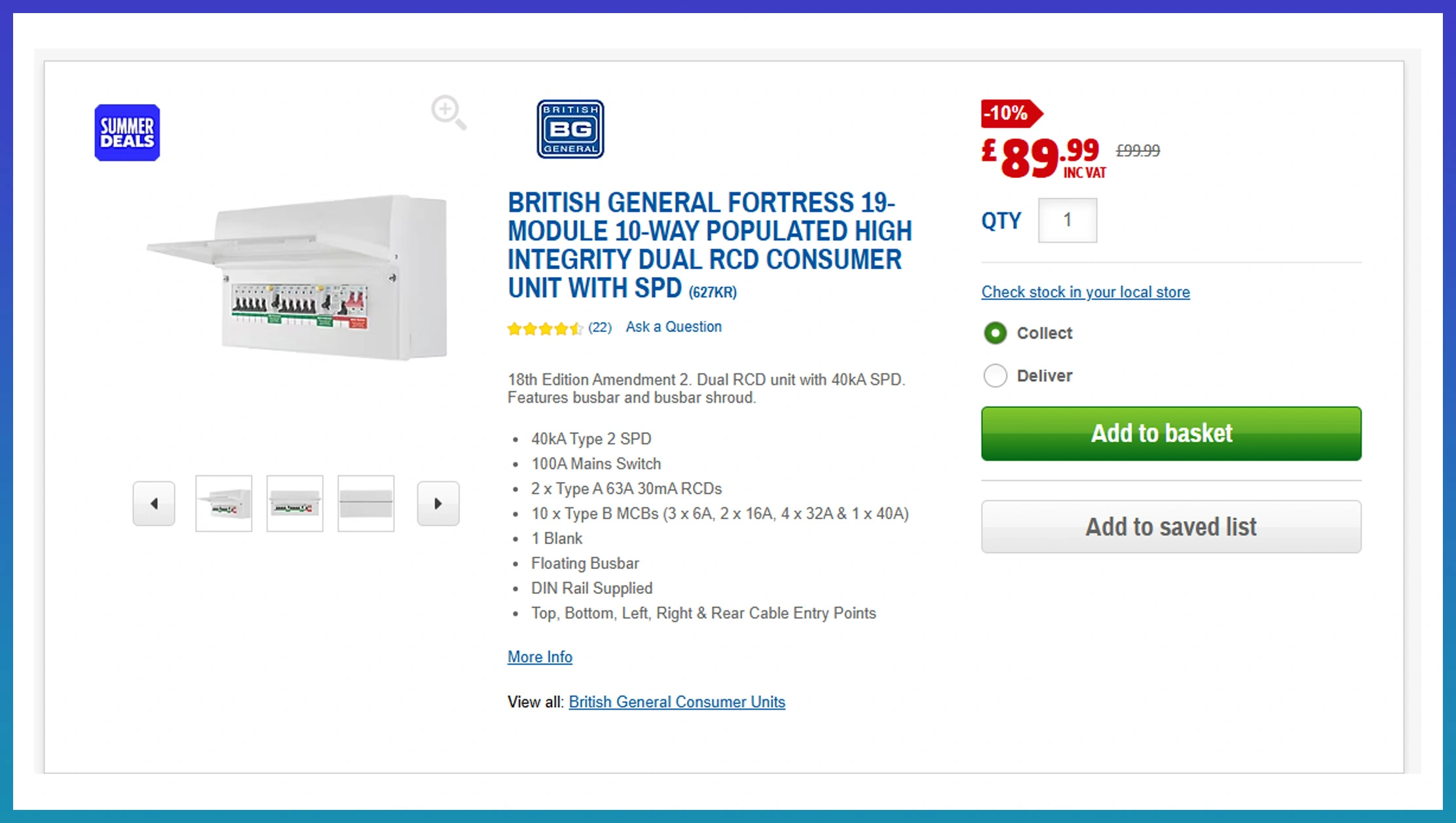1456x823 pixels.
Task: Click the previous image arrow in carousel
Action: [x=154, y=503]
